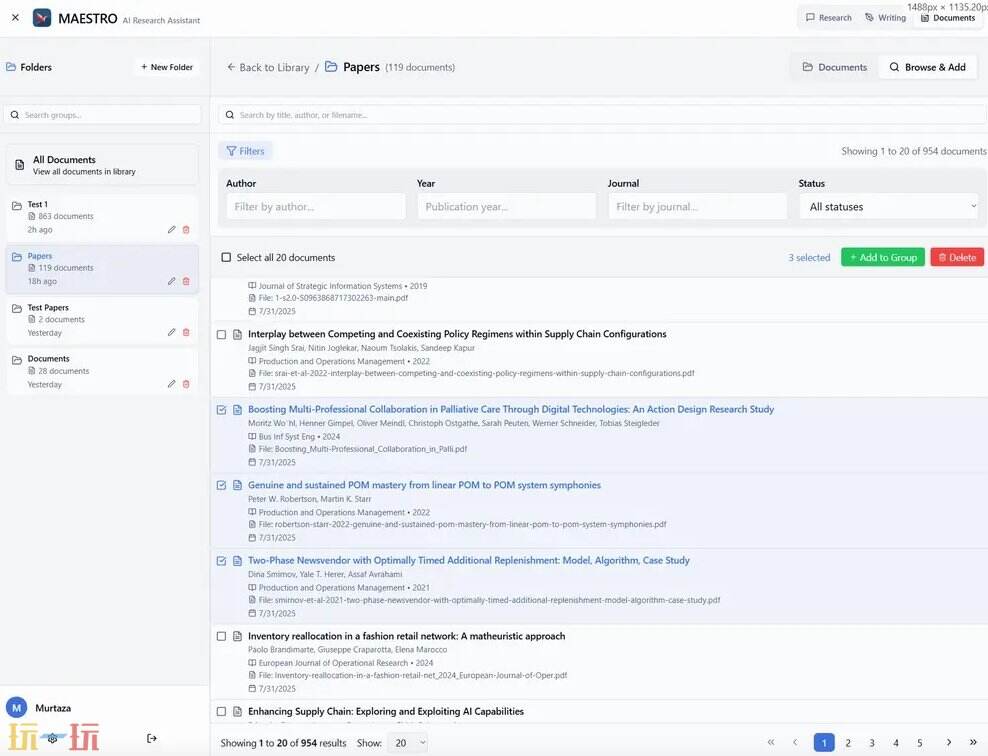988x756 pixels.
Task: Switch to the Research tab
Action: click(828, 17)
